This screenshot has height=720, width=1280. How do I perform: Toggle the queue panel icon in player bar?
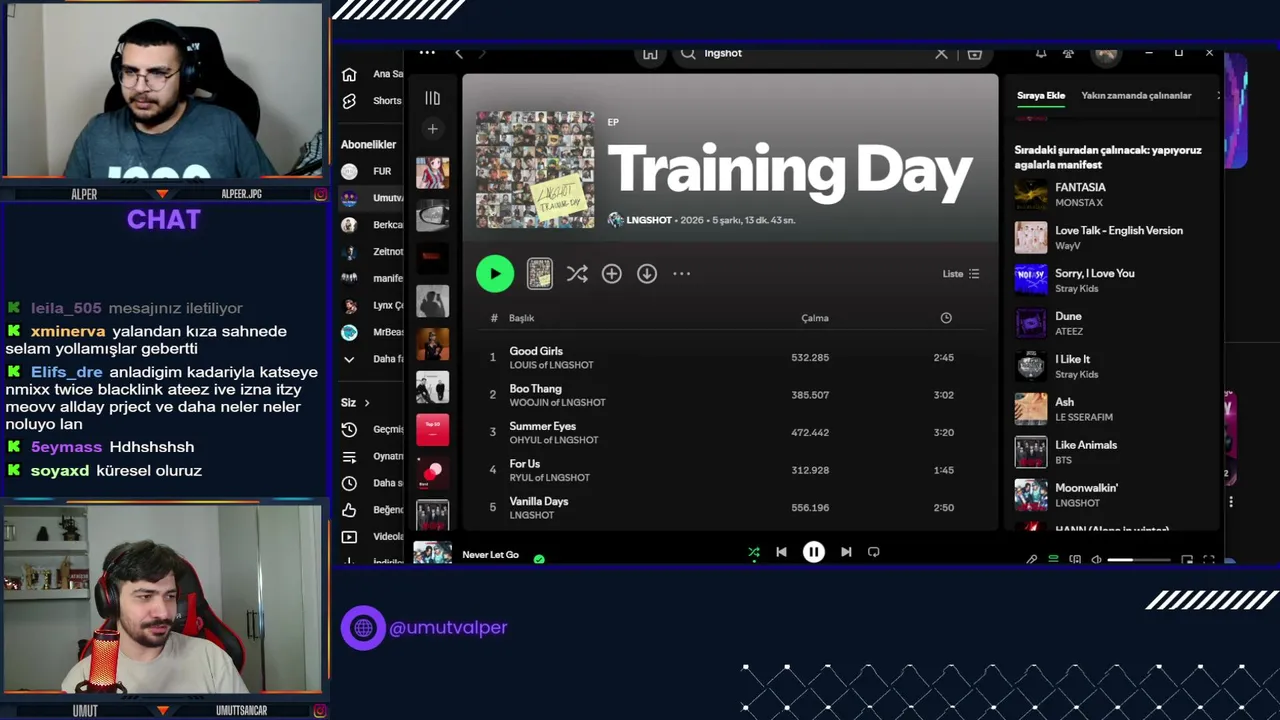click(1053, 560)
